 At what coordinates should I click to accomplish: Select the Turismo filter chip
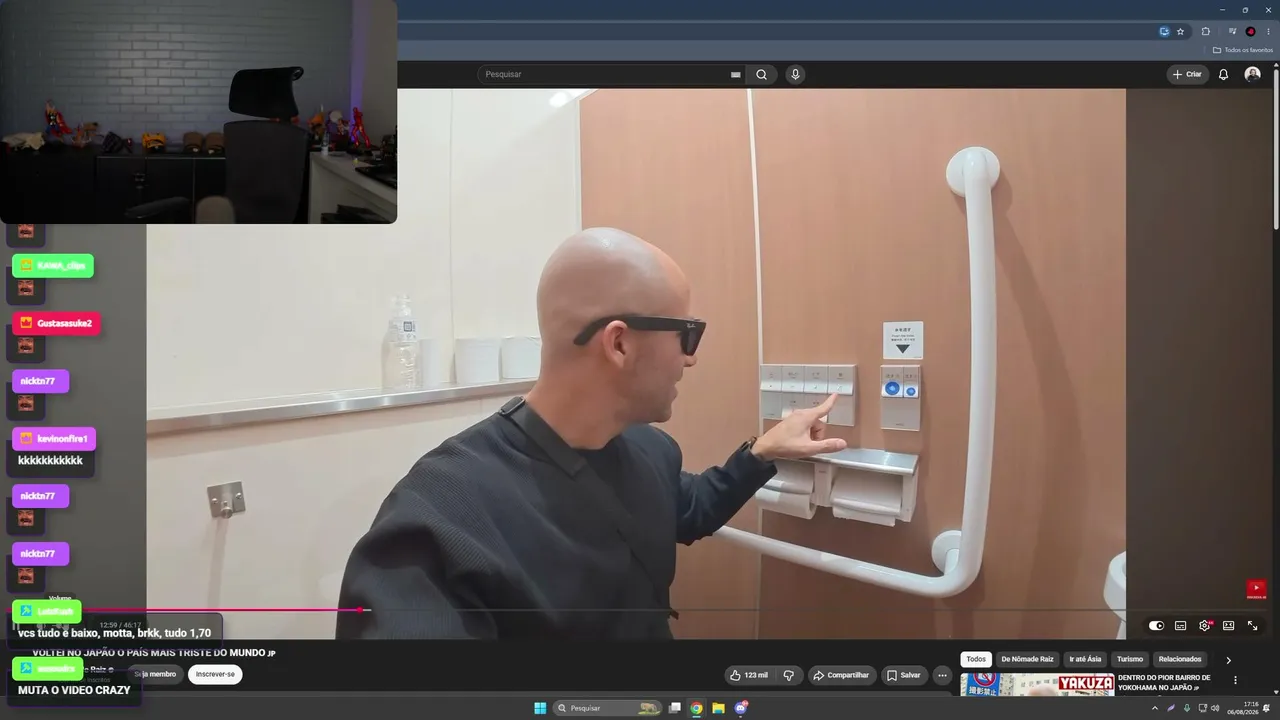(x=1130, y=659)
